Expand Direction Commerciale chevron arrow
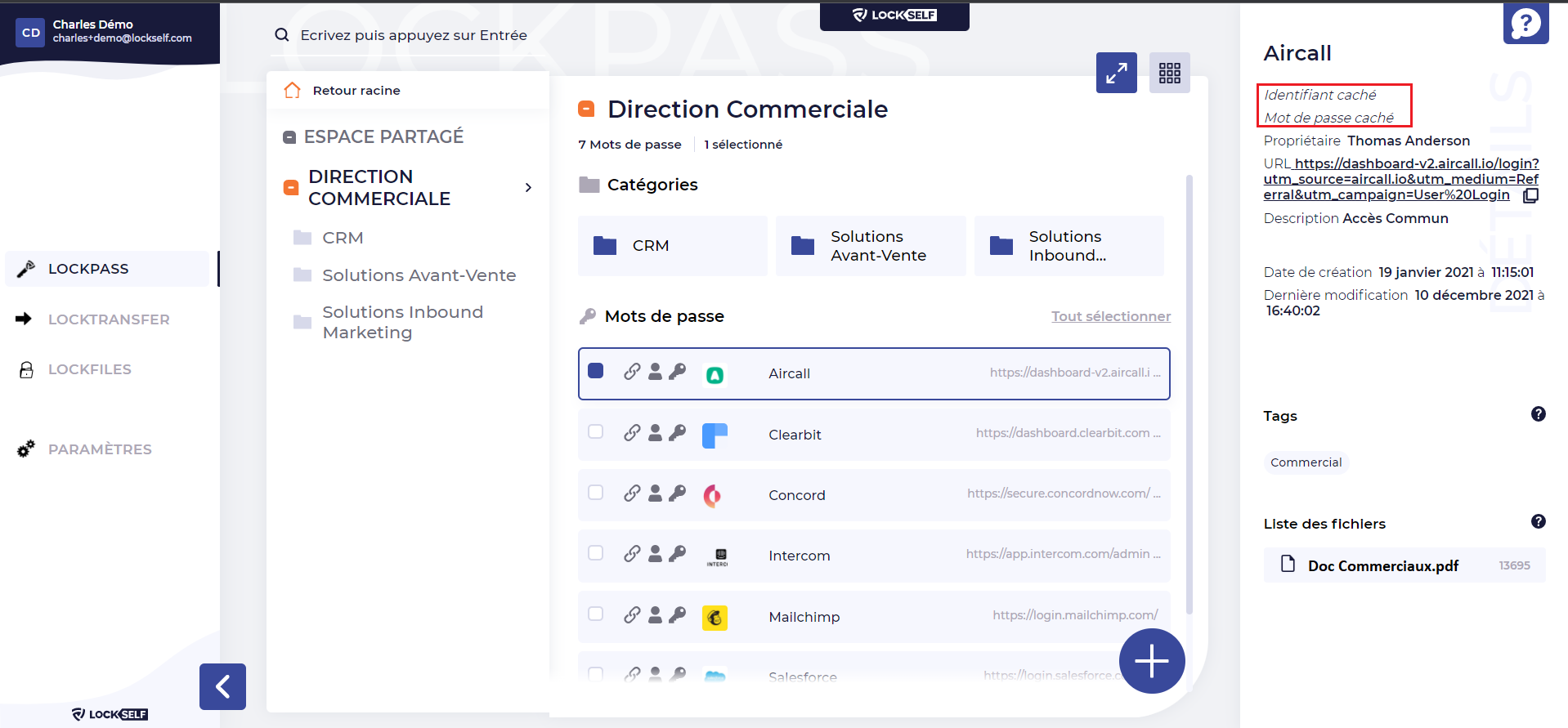 528,188
